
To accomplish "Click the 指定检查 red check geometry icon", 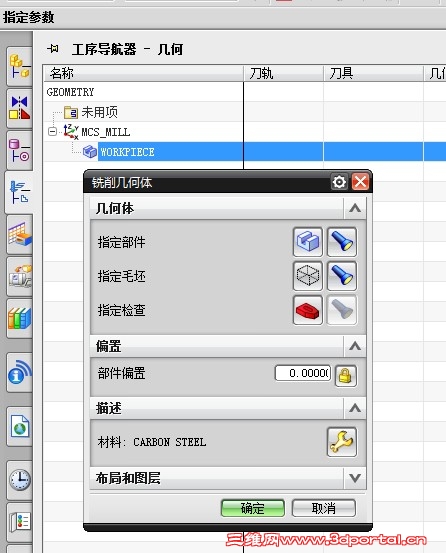I will [307, 310].
